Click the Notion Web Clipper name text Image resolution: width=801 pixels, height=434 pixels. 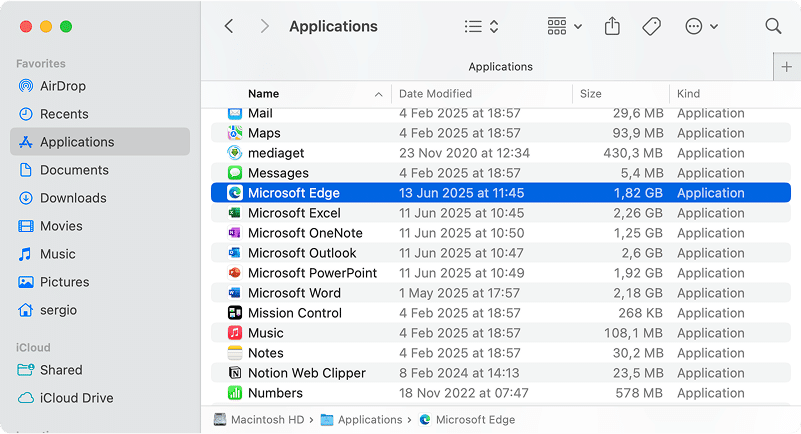307,373
